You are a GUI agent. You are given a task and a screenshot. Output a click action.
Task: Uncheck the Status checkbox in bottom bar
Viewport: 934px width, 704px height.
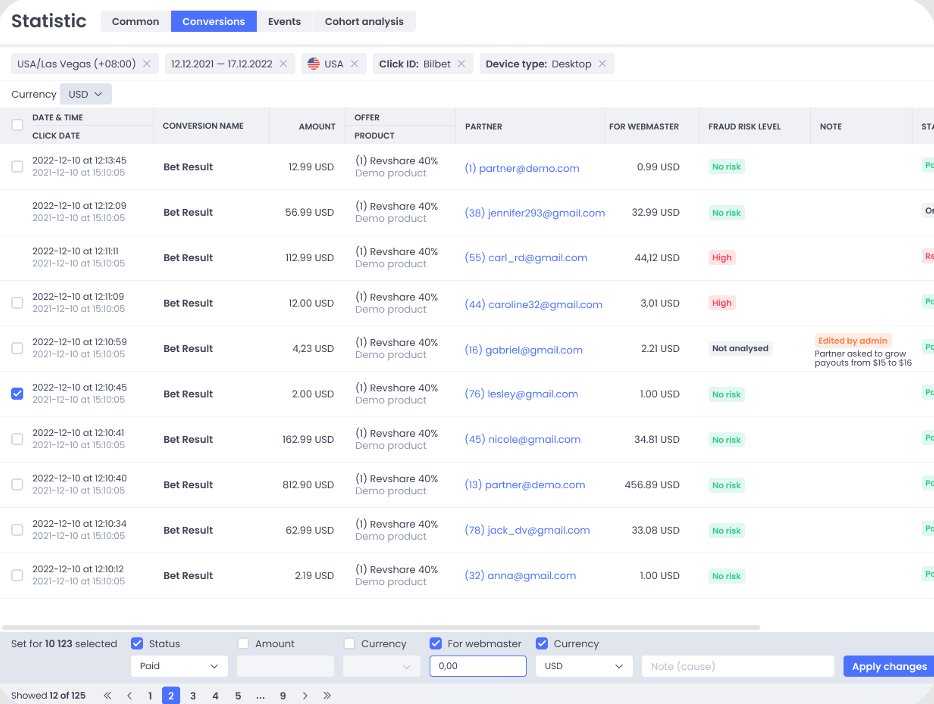(137, 643)
